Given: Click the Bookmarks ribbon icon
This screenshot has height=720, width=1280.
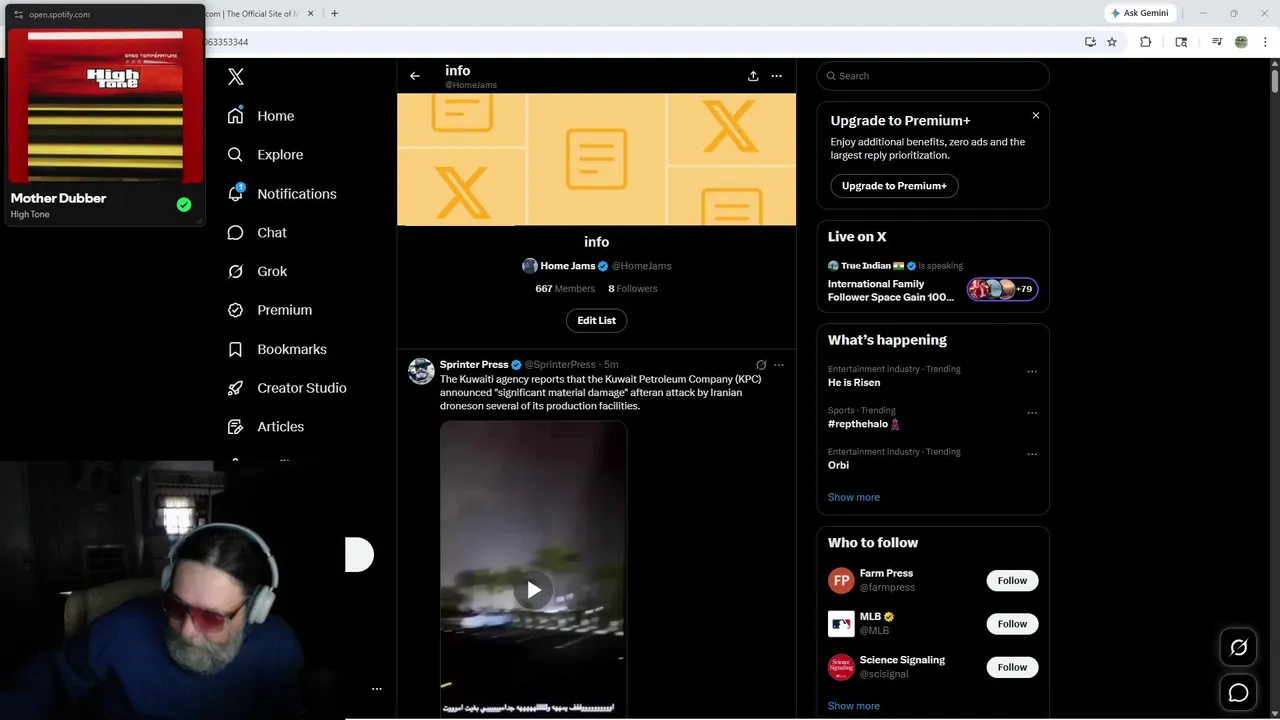Looking at the screenshot, I should coord(235,349).
